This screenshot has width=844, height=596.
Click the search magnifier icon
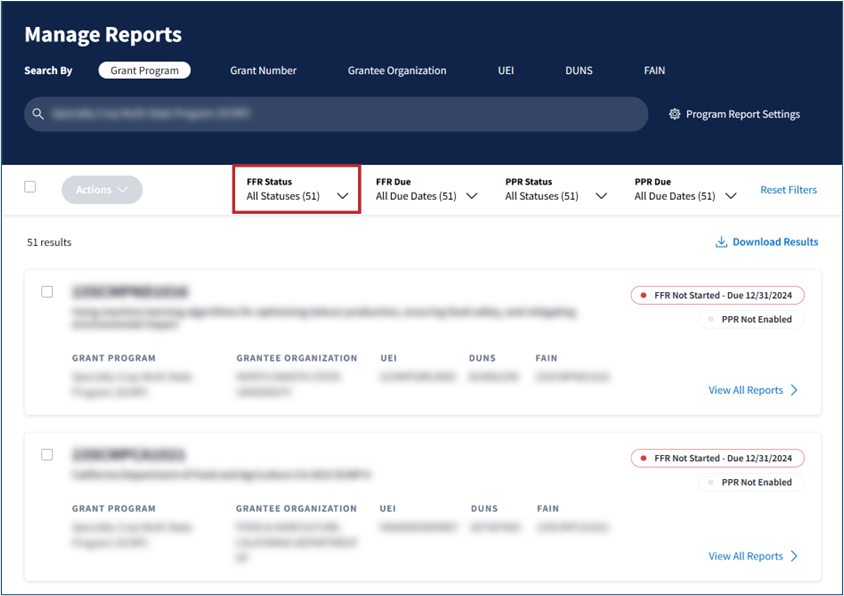click(38, 114)
